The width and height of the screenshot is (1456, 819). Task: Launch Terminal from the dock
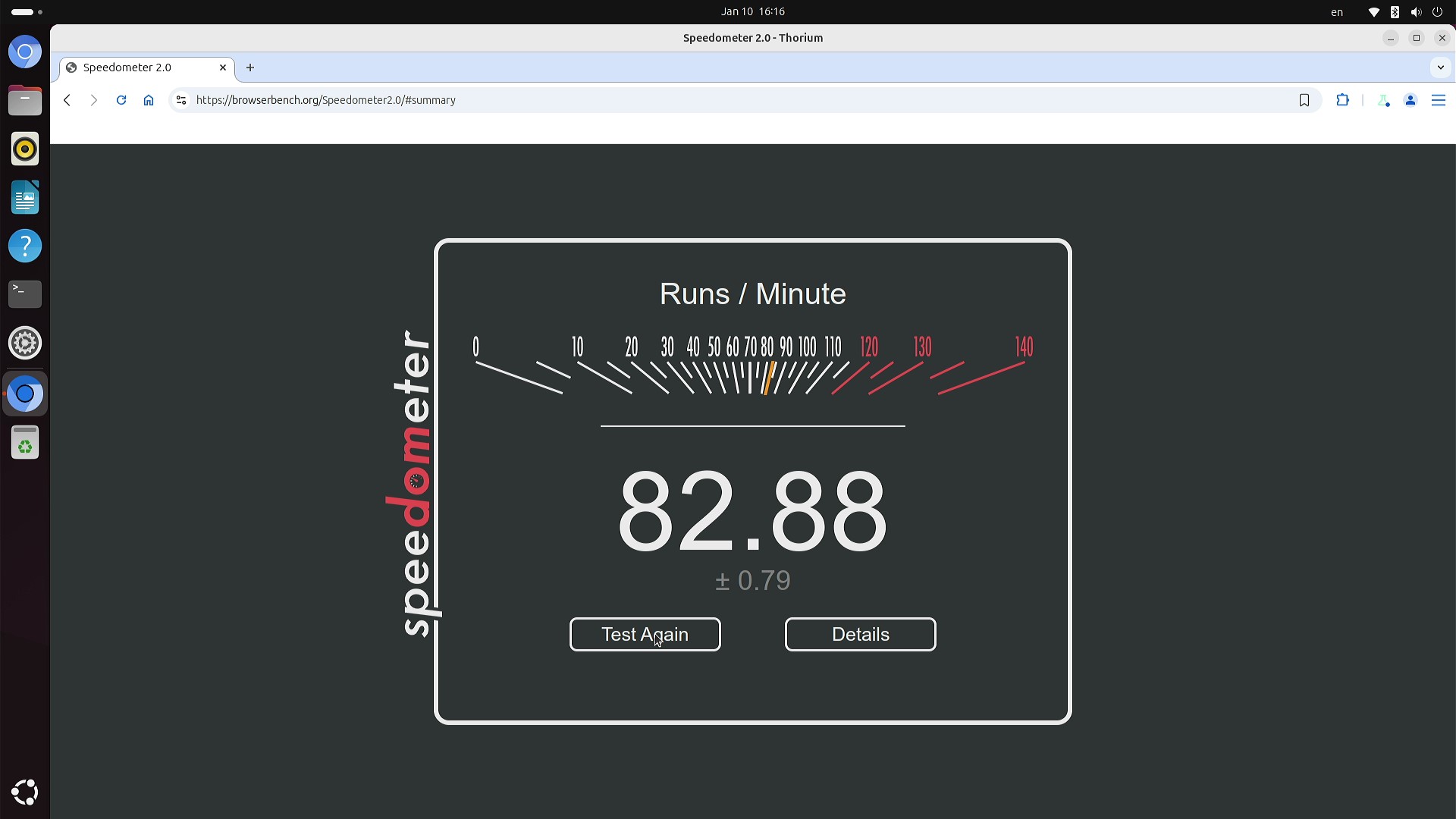click(25, 293)
